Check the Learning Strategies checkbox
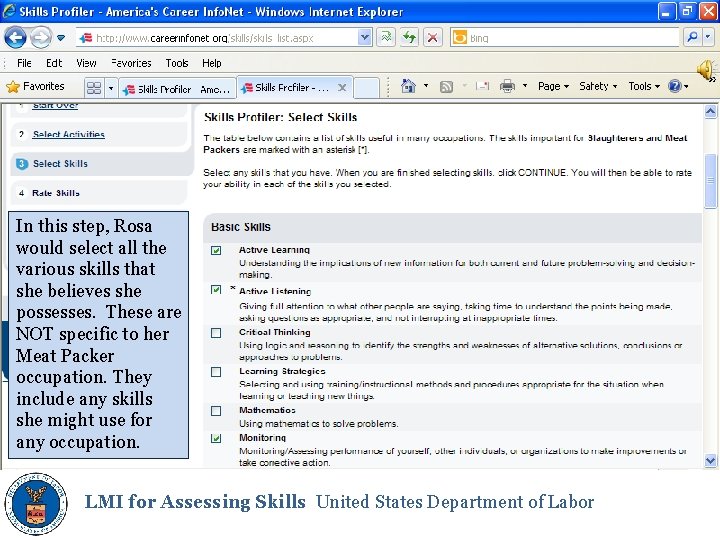 pyautogui.click(x=216, y=372)
